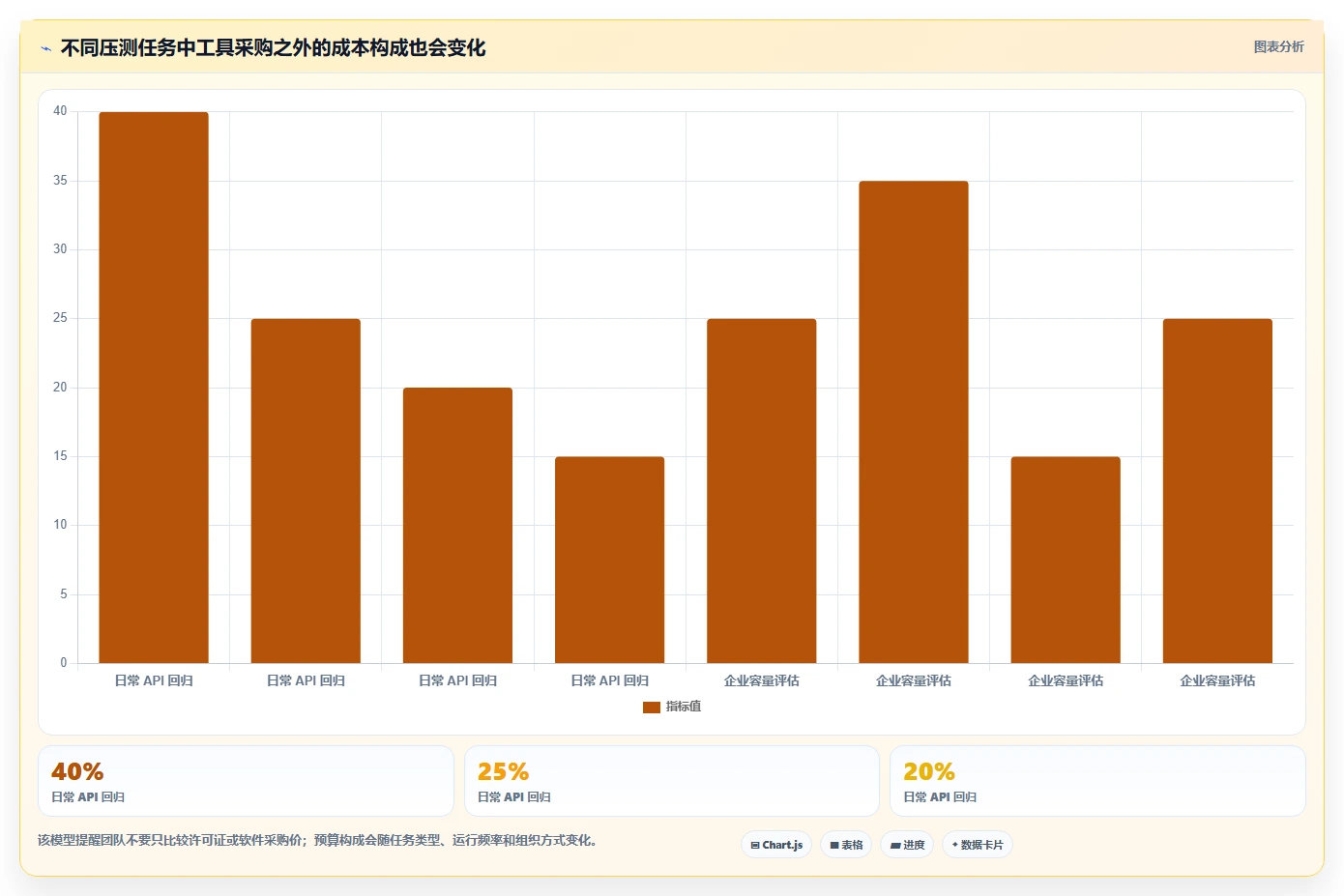Viewport: 1344px width, 896px height.
Task: Click the card title 不同压测任务中工具采购之外的成本构成也会变化
Action: click(x=273, y=47)
